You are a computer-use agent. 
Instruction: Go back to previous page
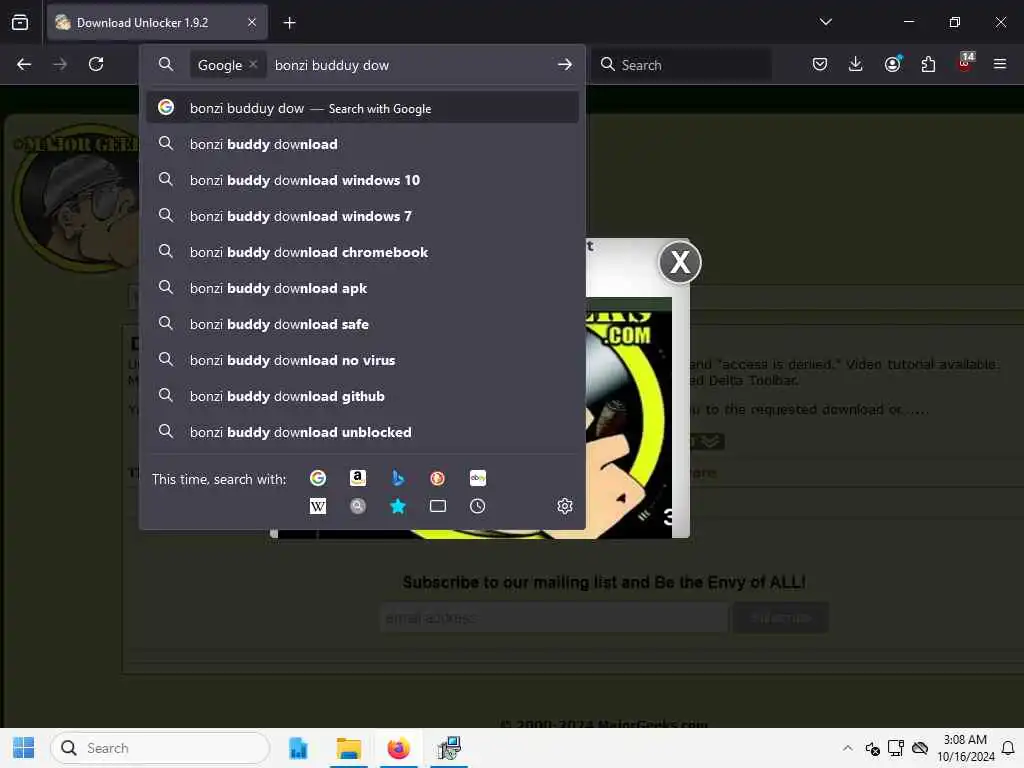pyautogui.click(x=24, y=64)
